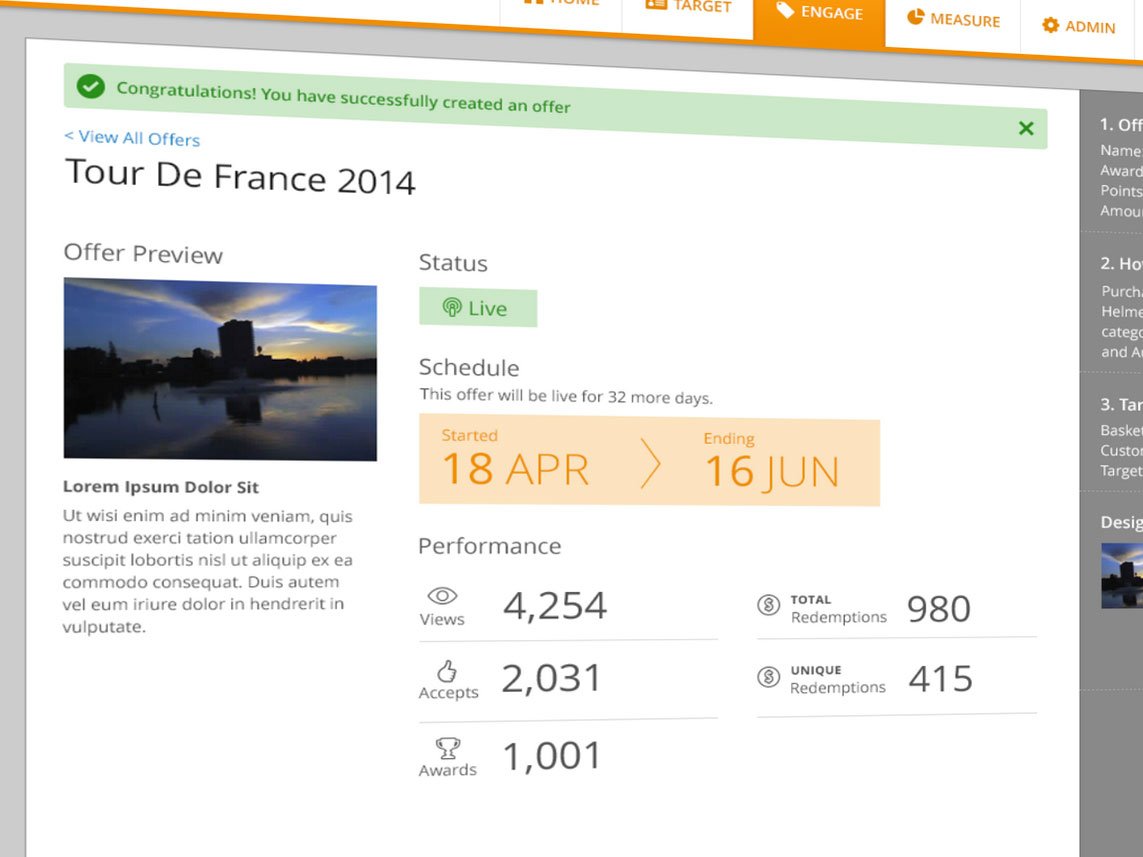Image resolution: width=1143 pixels, height=857 pixels.
Task: Click the Unique Redemptions coin icon
Action: coord(768,677)
